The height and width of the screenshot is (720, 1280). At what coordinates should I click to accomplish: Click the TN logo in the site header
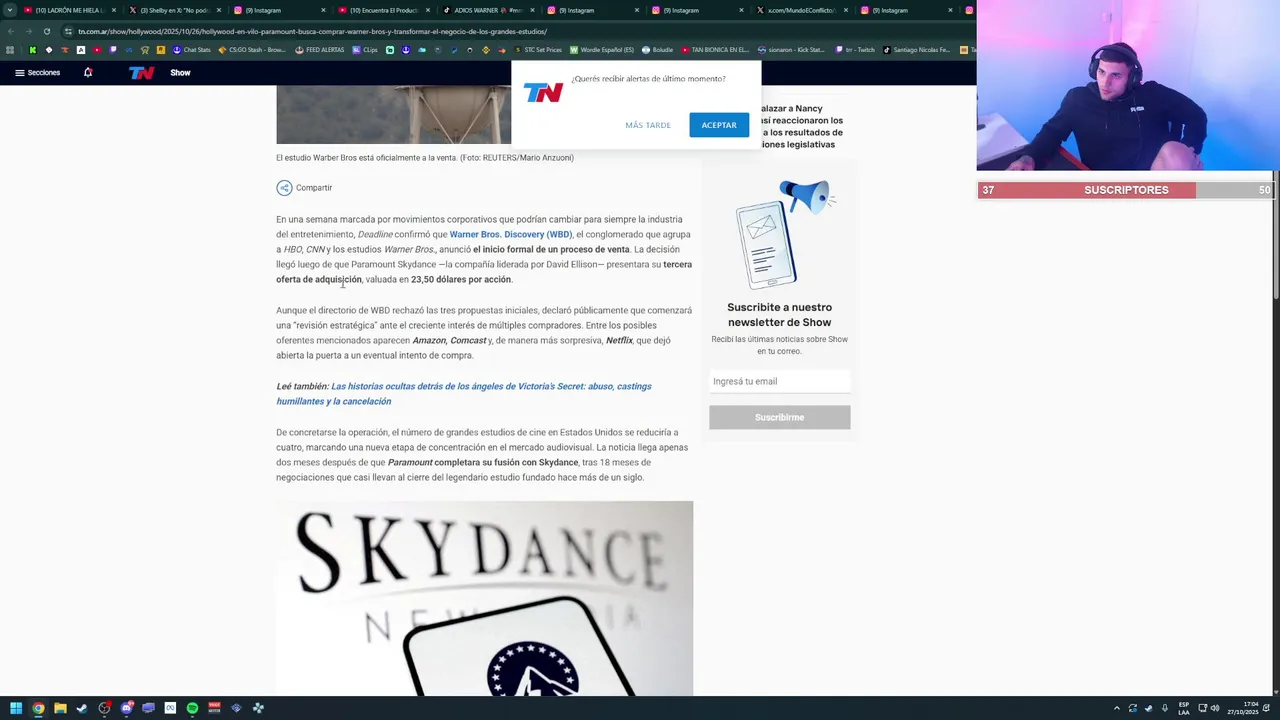[141, 73]
